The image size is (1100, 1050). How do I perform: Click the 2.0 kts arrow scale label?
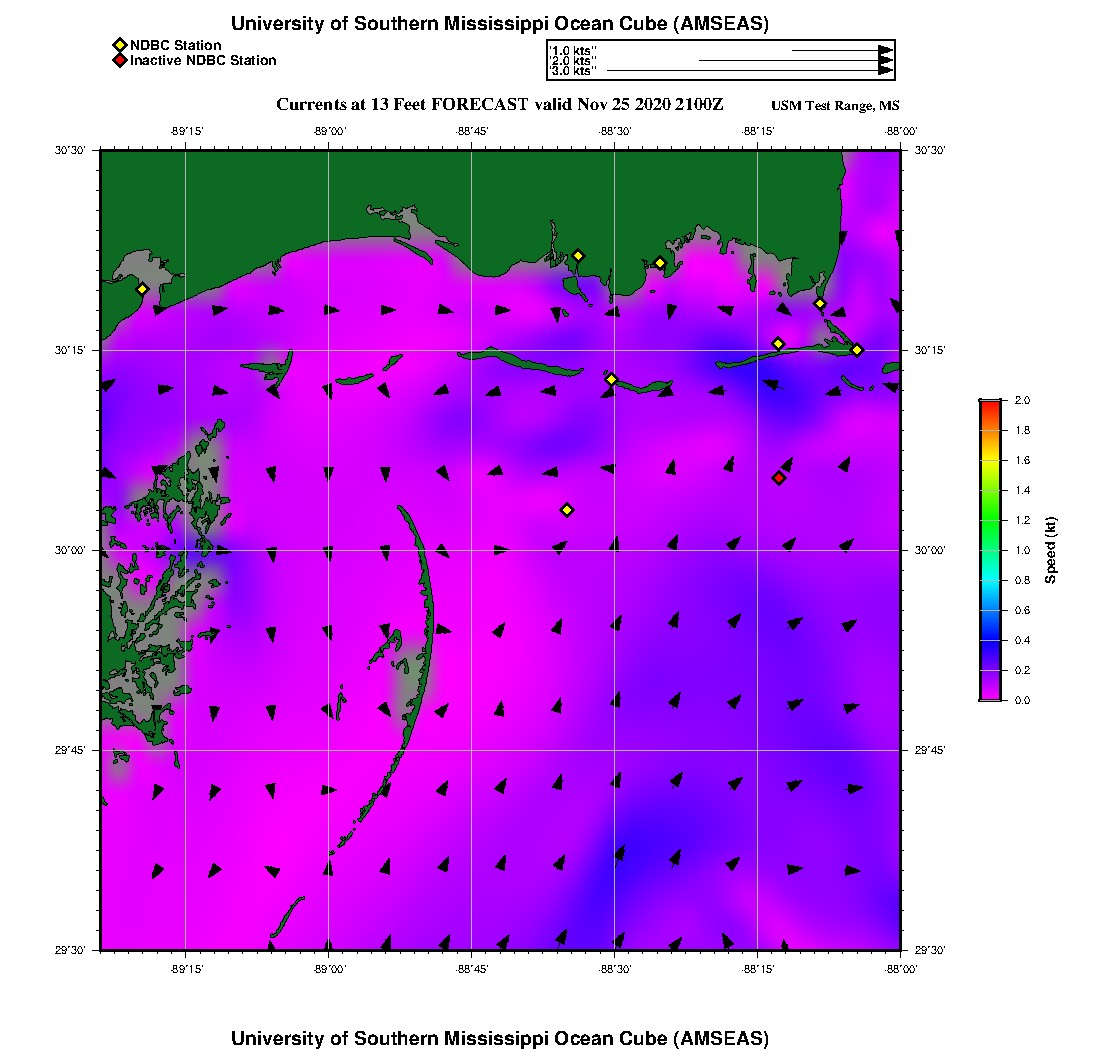tap(575, 61)
